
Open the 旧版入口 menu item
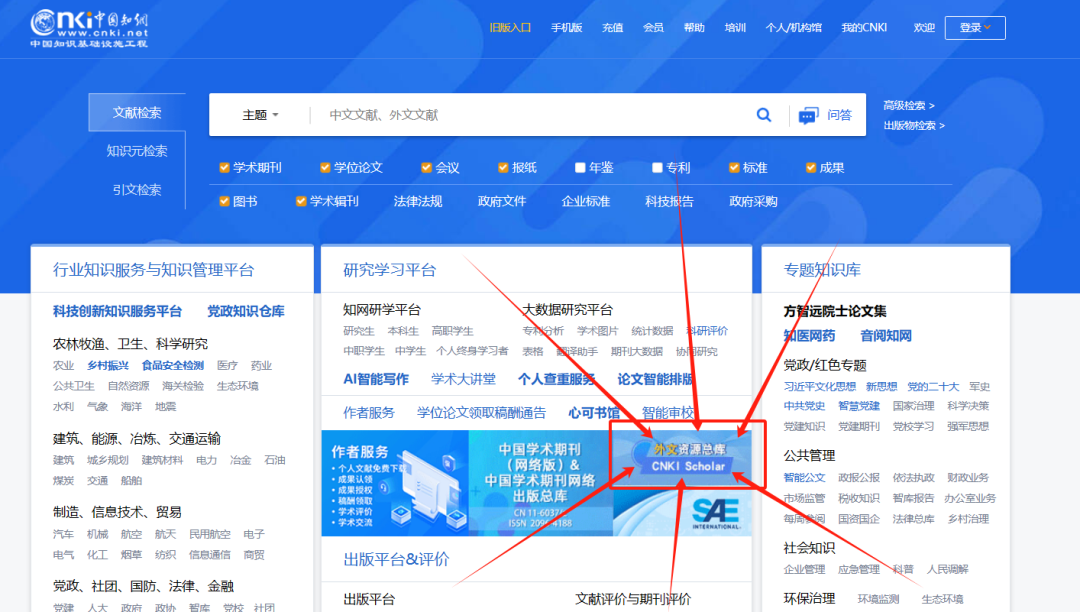510,28
